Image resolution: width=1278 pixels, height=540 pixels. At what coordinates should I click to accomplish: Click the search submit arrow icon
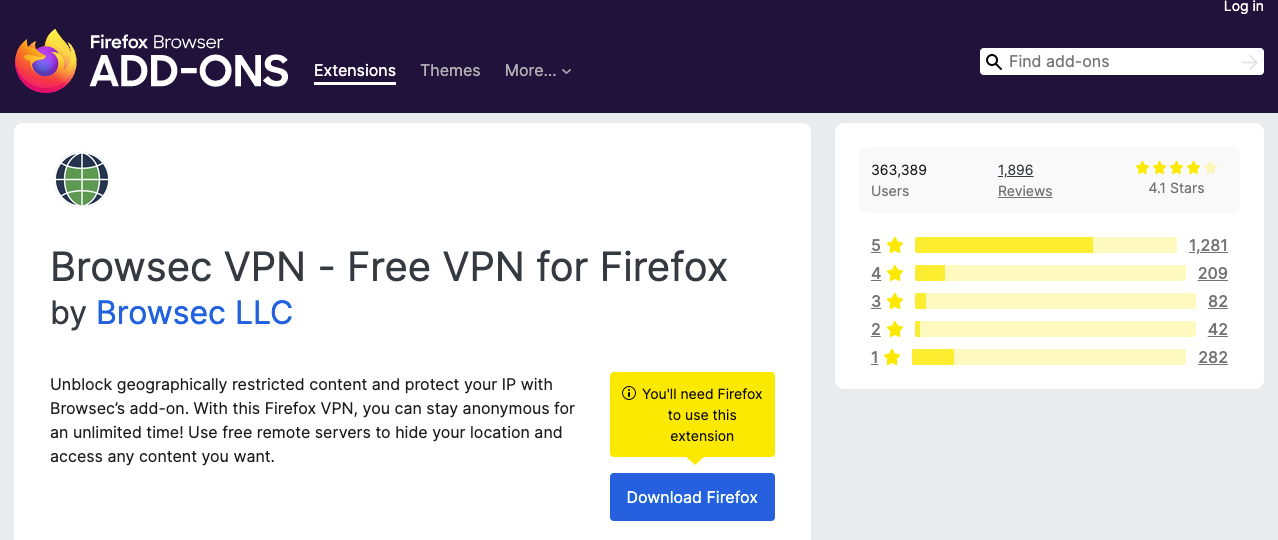tap(1249, 62)
